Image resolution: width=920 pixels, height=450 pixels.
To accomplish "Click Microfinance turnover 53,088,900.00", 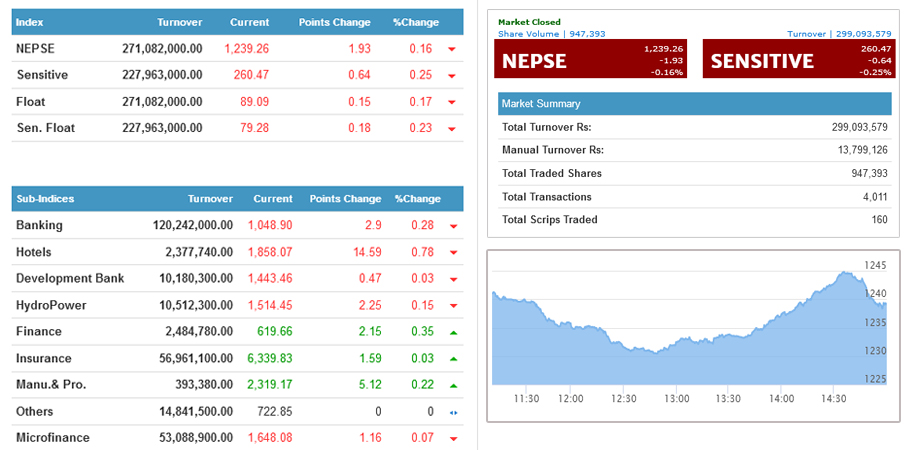I will (196, 438).
